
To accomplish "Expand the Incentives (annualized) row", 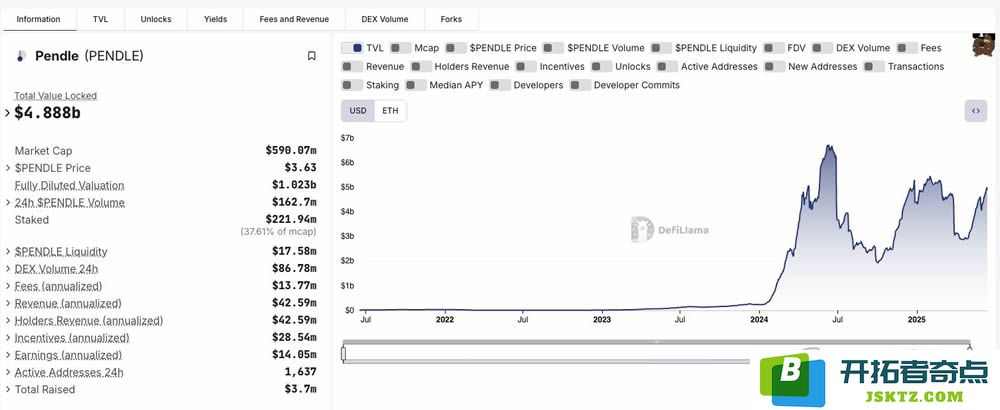I will tap(8, 338).
